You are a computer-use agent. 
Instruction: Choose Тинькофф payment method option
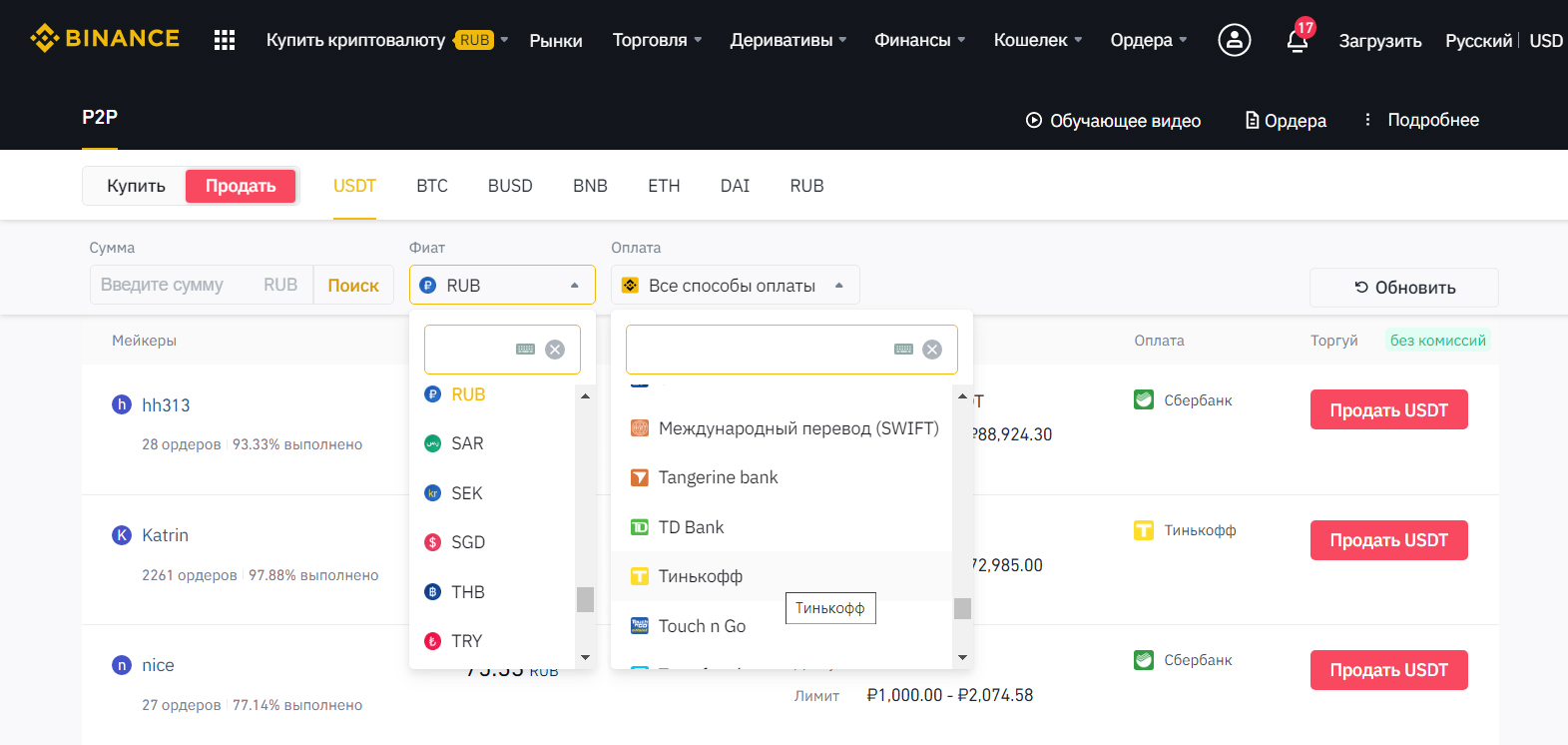(x=781, y=576)
